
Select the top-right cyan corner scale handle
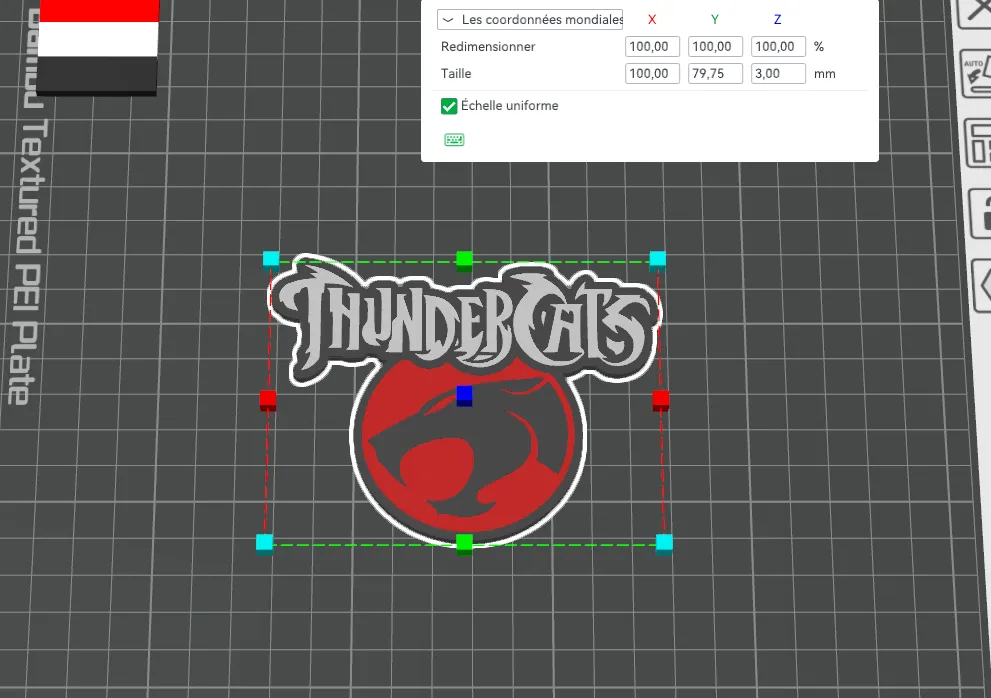click(658, 259)
